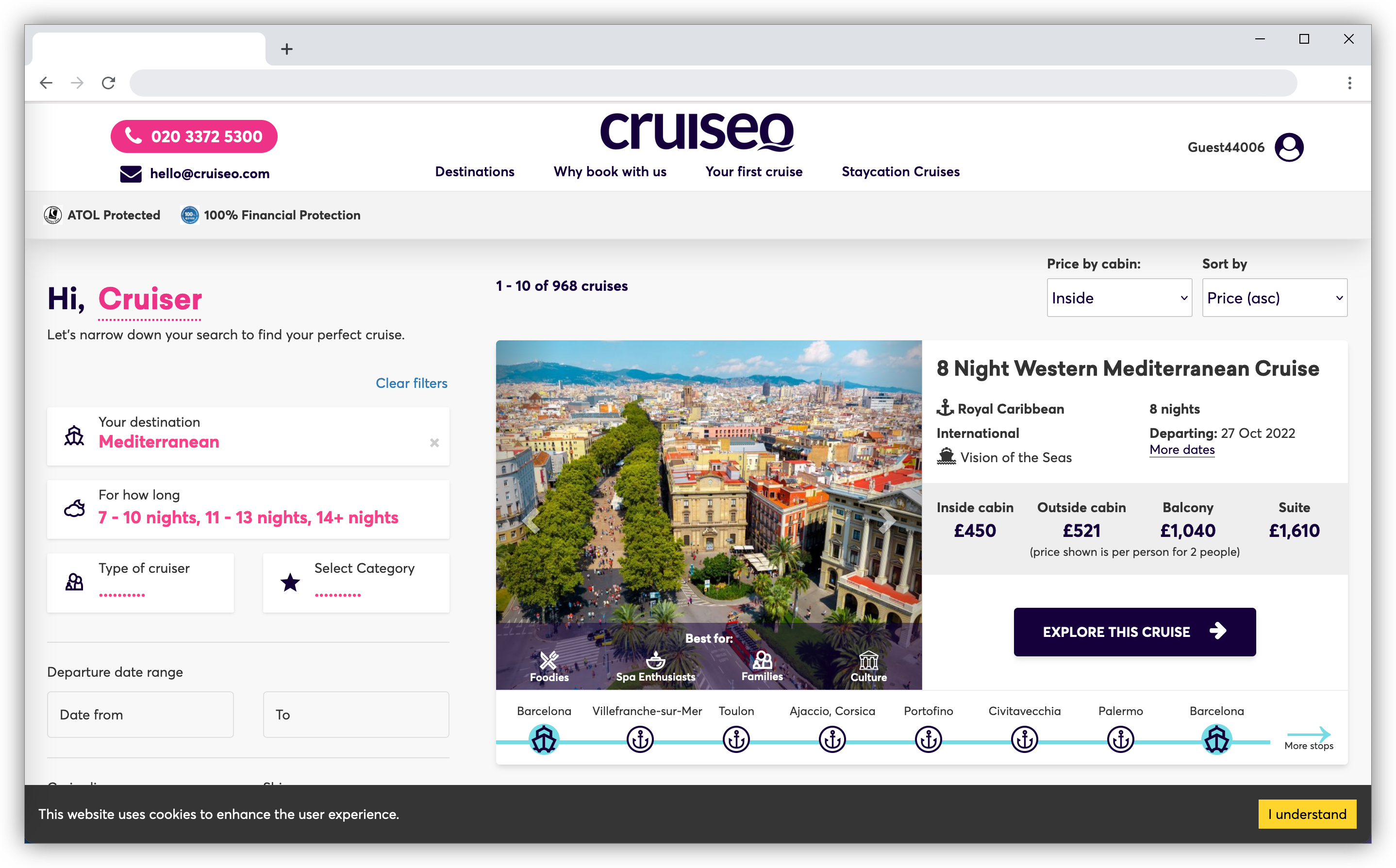
Task: Open More dates for the departure
Action: 1182,450
